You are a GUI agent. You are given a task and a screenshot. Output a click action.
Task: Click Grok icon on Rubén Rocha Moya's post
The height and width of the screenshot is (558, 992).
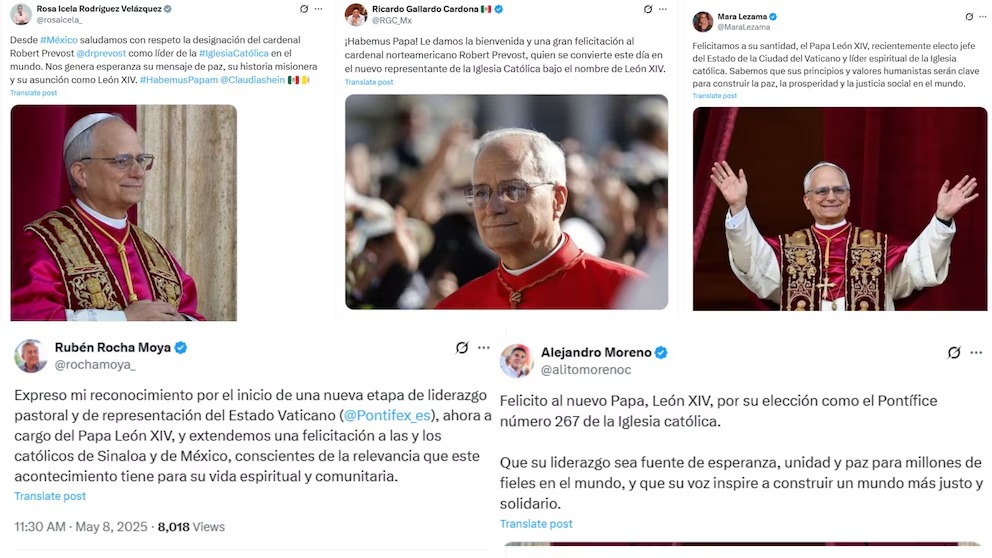(462, 347)
